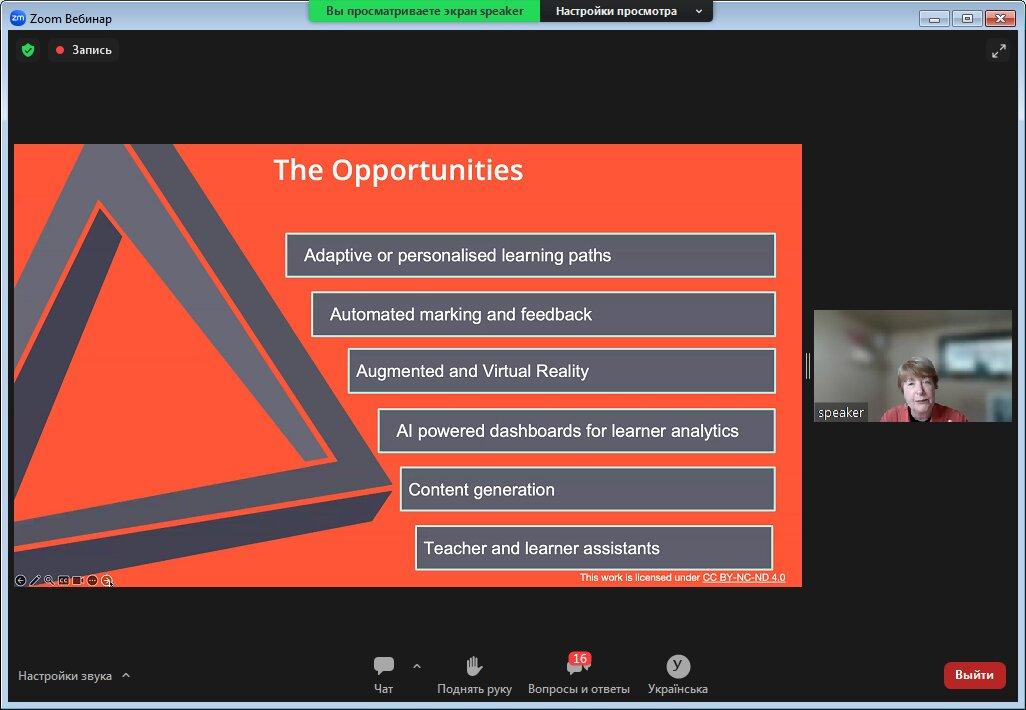Click the green encryption shield icon
This screenshot has width=1026, height=710.
(28, 50)
